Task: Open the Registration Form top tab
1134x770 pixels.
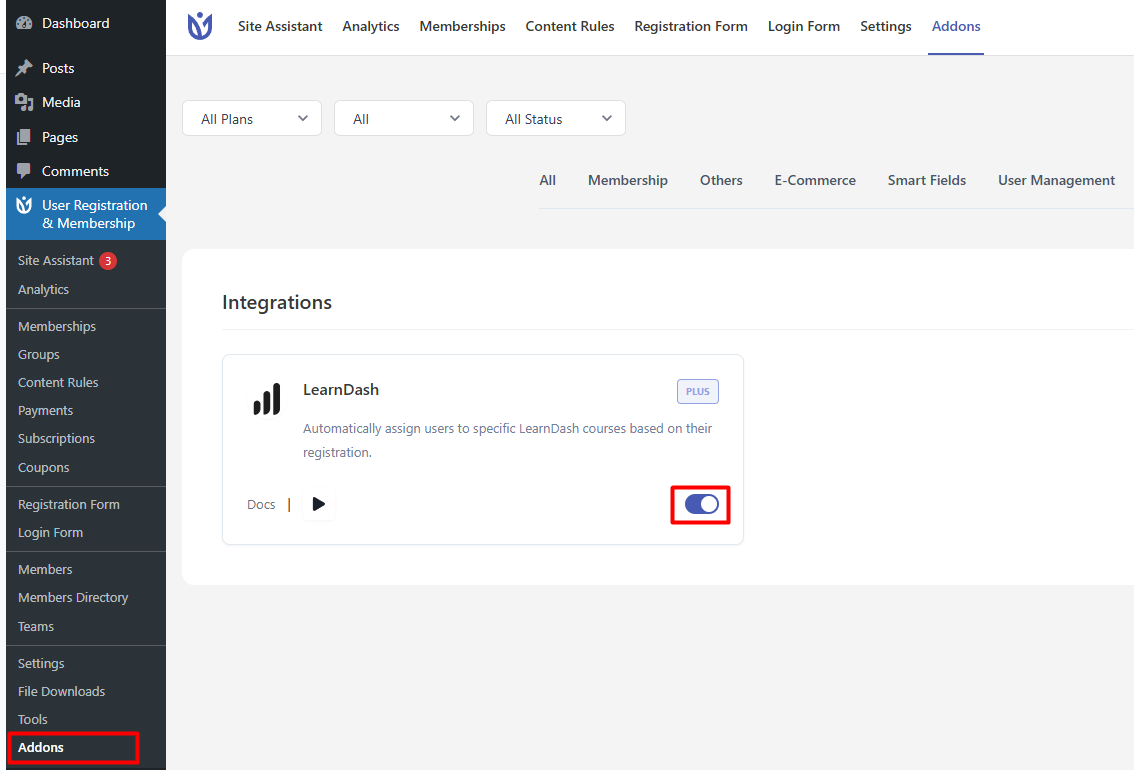Action: click(x=691, y=26)
